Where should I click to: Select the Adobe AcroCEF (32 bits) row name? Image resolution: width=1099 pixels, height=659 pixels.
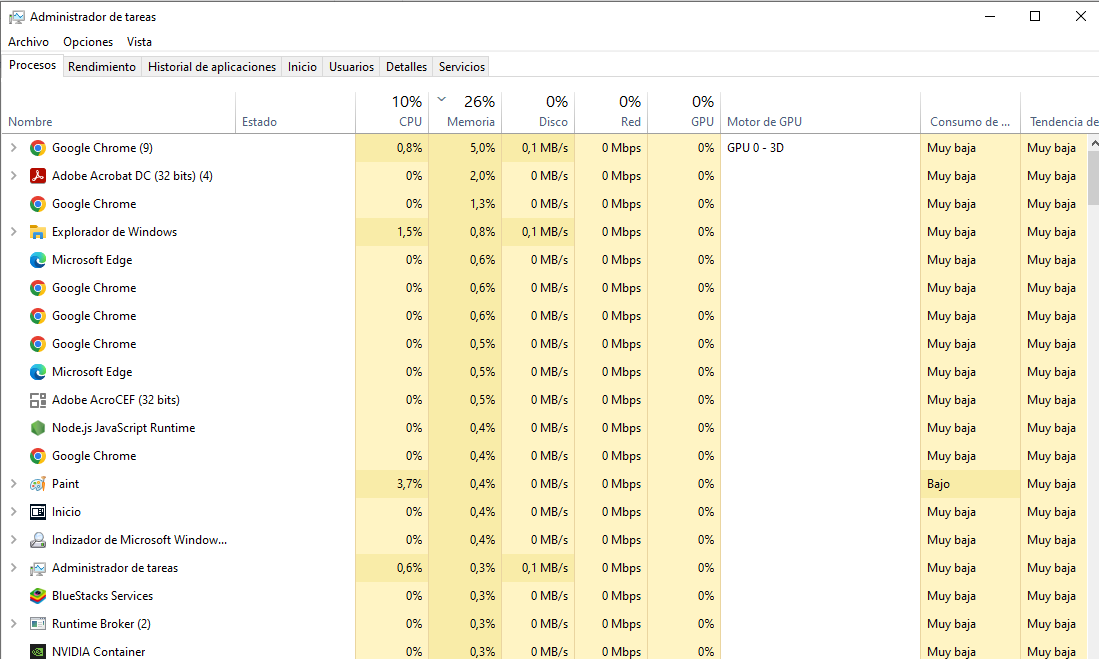[x=116, y=400]
